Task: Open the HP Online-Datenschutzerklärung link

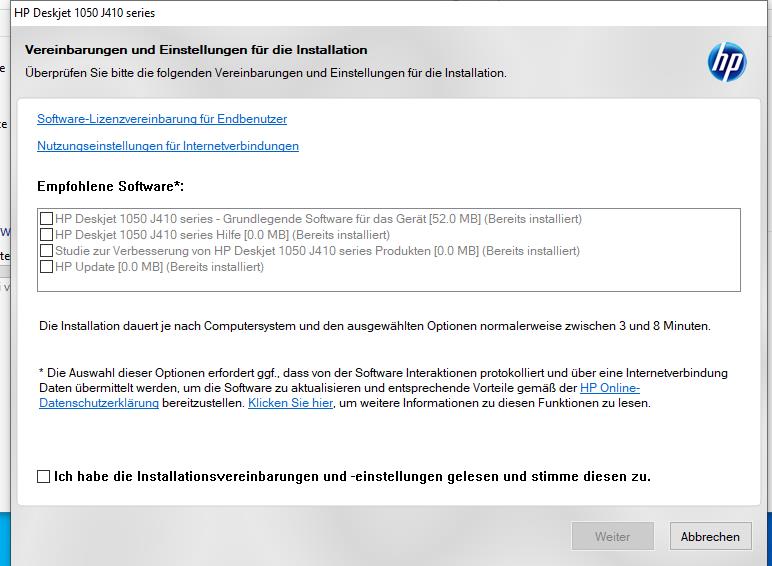Action: coord(610,388)
